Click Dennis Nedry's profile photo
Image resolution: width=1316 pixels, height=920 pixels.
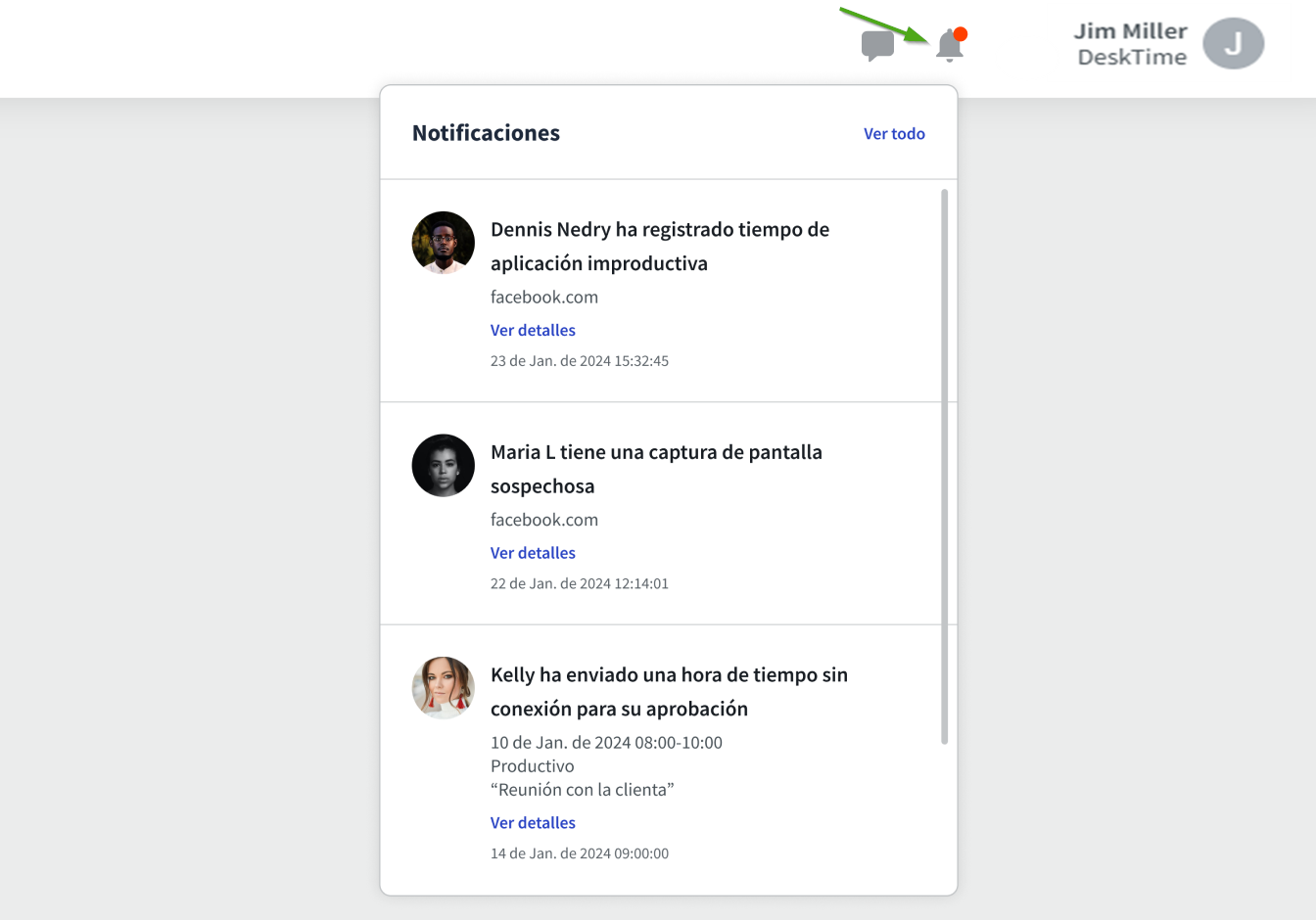click(x=443, y=243)
